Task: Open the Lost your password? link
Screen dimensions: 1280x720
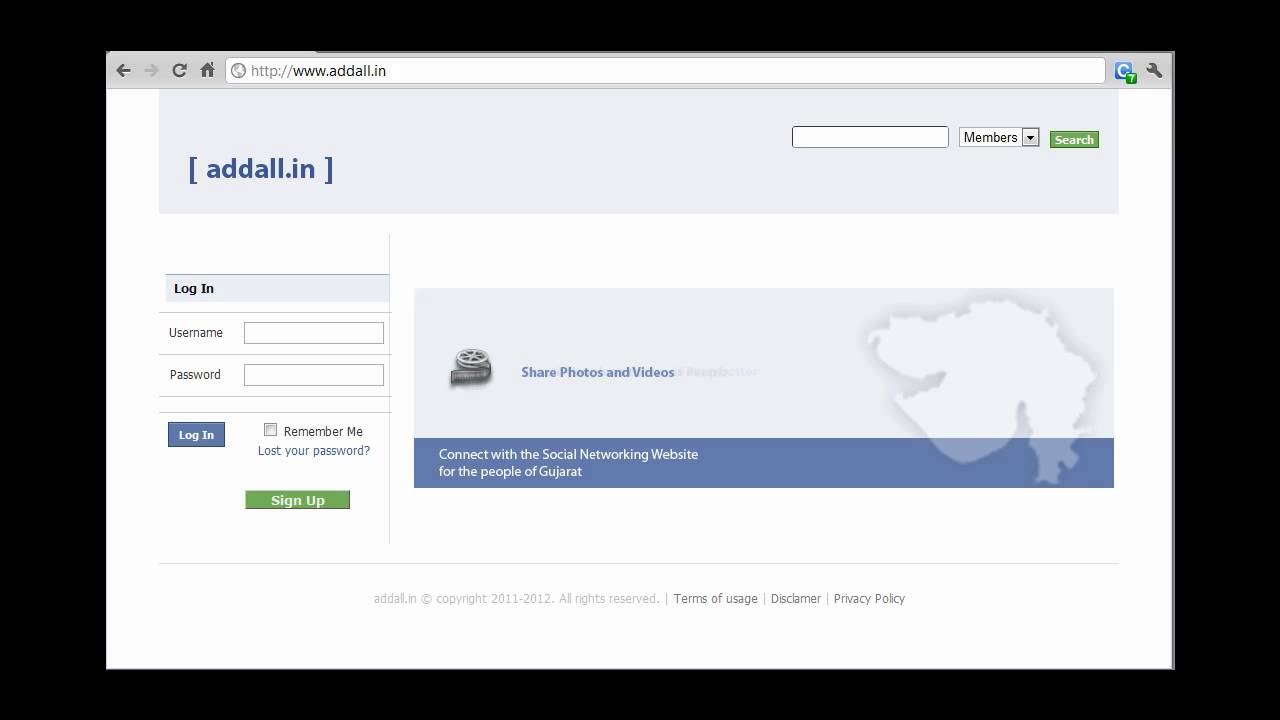Action: [314, 451]
